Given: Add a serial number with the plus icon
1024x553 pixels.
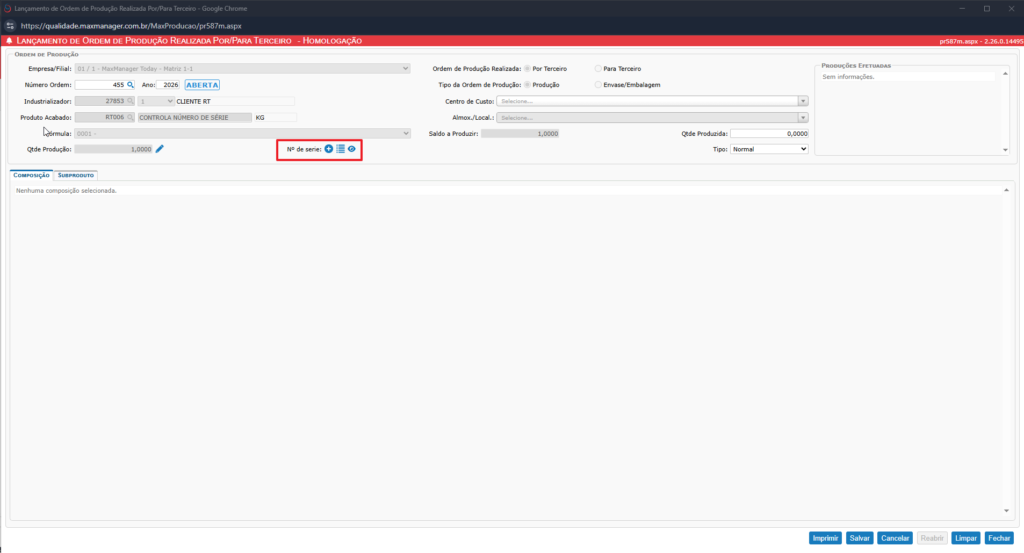Looking at the screenshot, I should 329,149.
